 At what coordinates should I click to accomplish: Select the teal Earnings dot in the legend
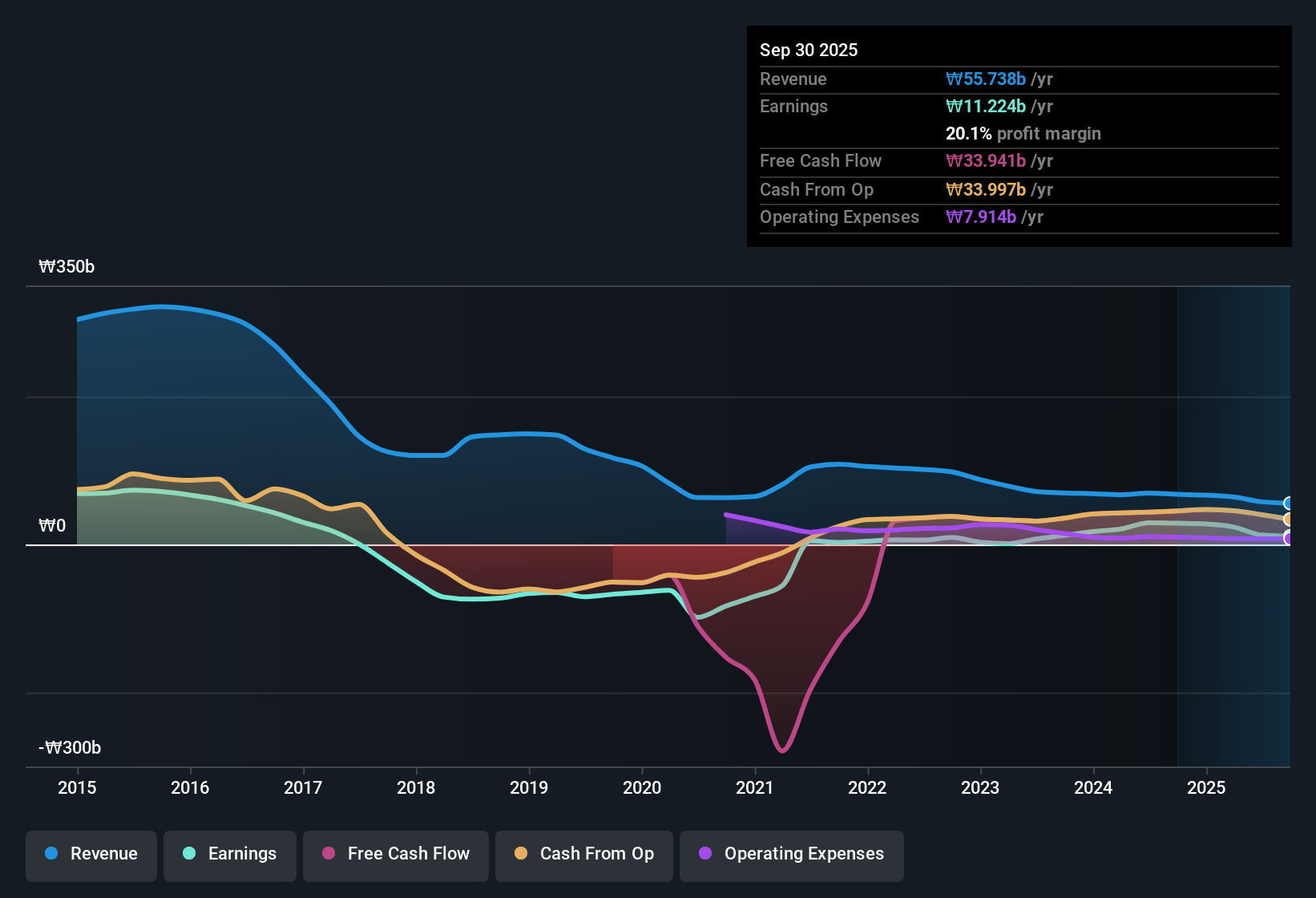click(189, 854)
